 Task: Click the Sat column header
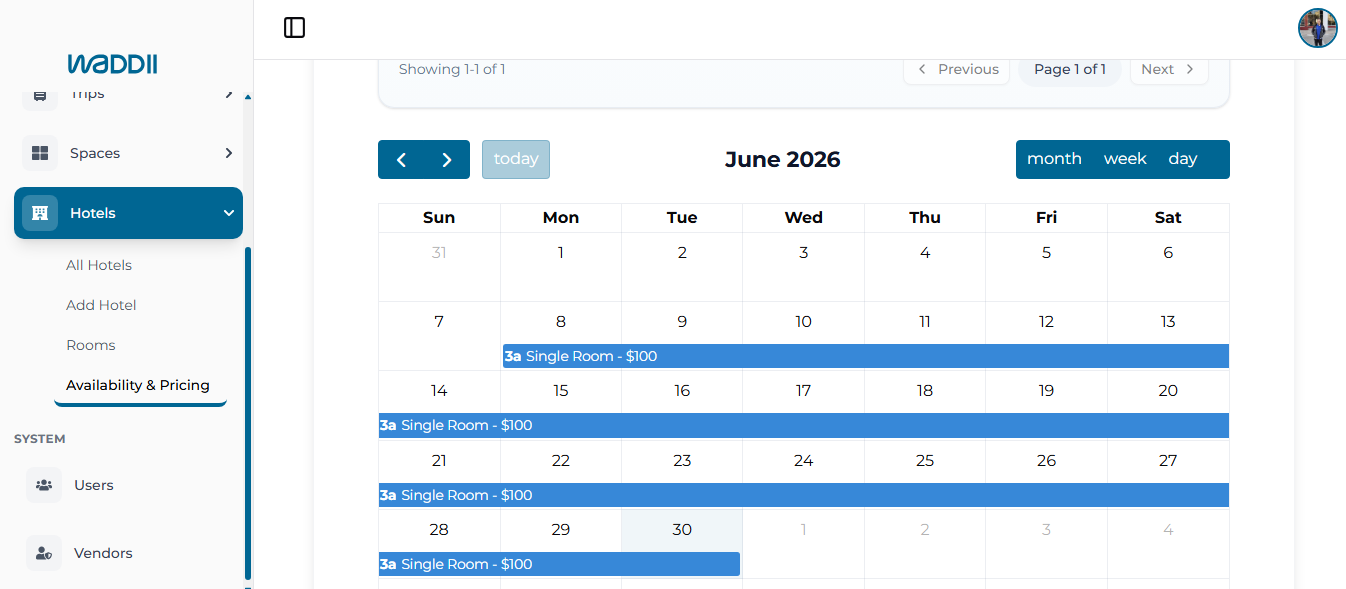click(1168, 217)
